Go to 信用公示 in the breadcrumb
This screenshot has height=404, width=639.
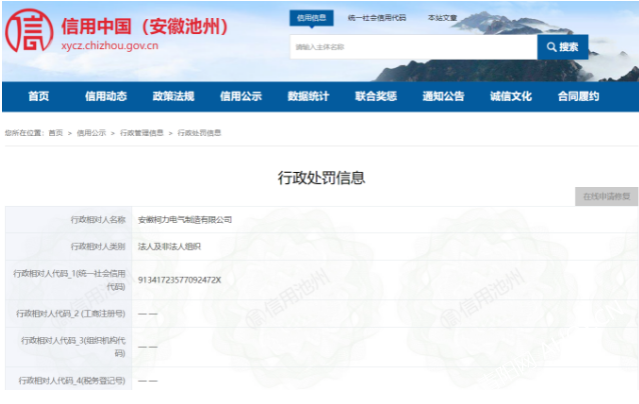[91, 132]
